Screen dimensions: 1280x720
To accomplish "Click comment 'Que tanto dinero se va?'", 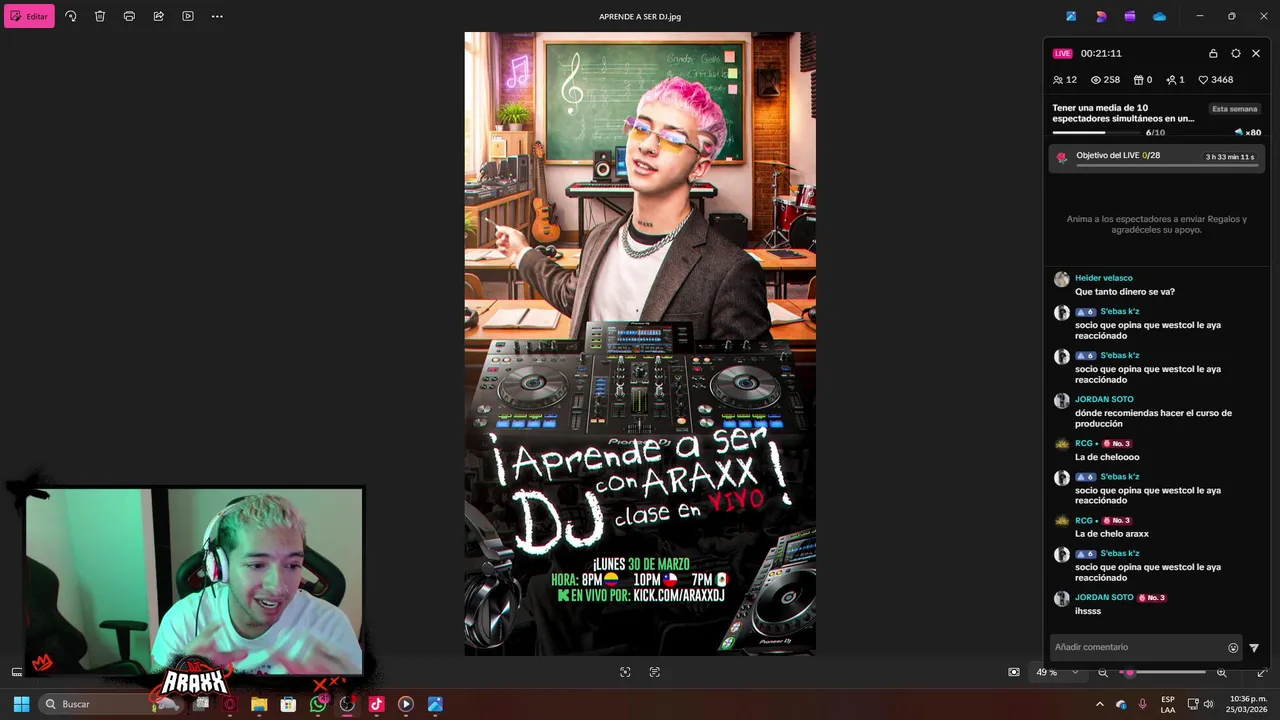I will (x=1125, y=292).
